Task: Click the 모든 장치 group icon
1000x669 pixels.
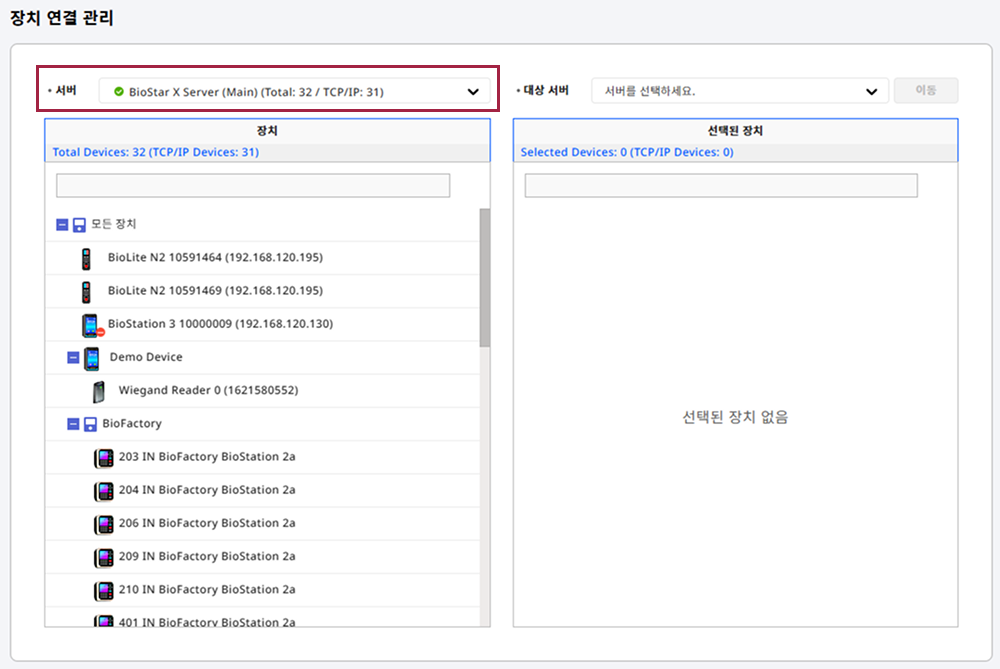Action: pyautogui.click(x=80, y=225)
